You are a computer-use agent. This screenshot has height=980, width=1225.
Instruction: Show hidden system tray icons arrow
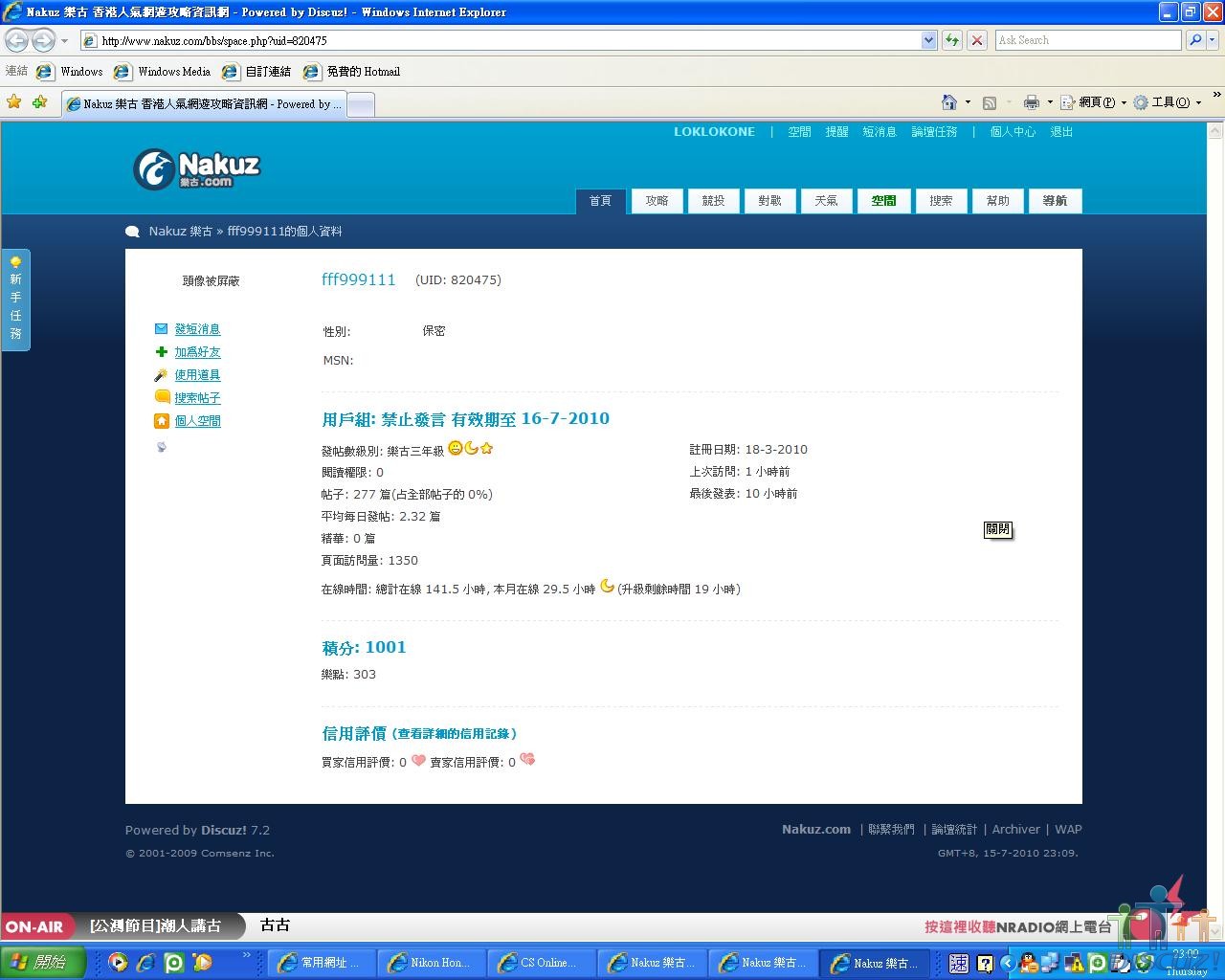(1007, 963)
